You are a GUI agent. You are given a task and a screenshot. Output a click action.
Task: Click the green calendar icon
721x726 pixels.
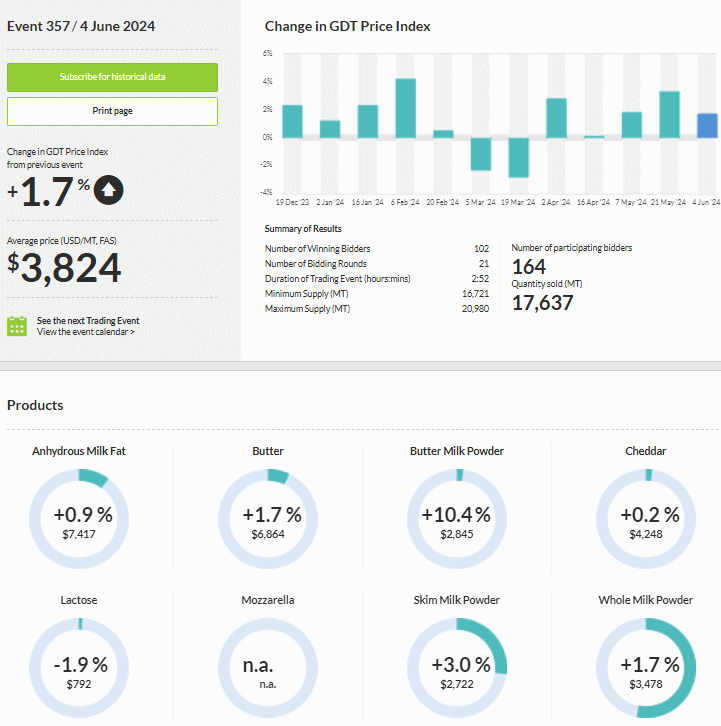point(17,326)
